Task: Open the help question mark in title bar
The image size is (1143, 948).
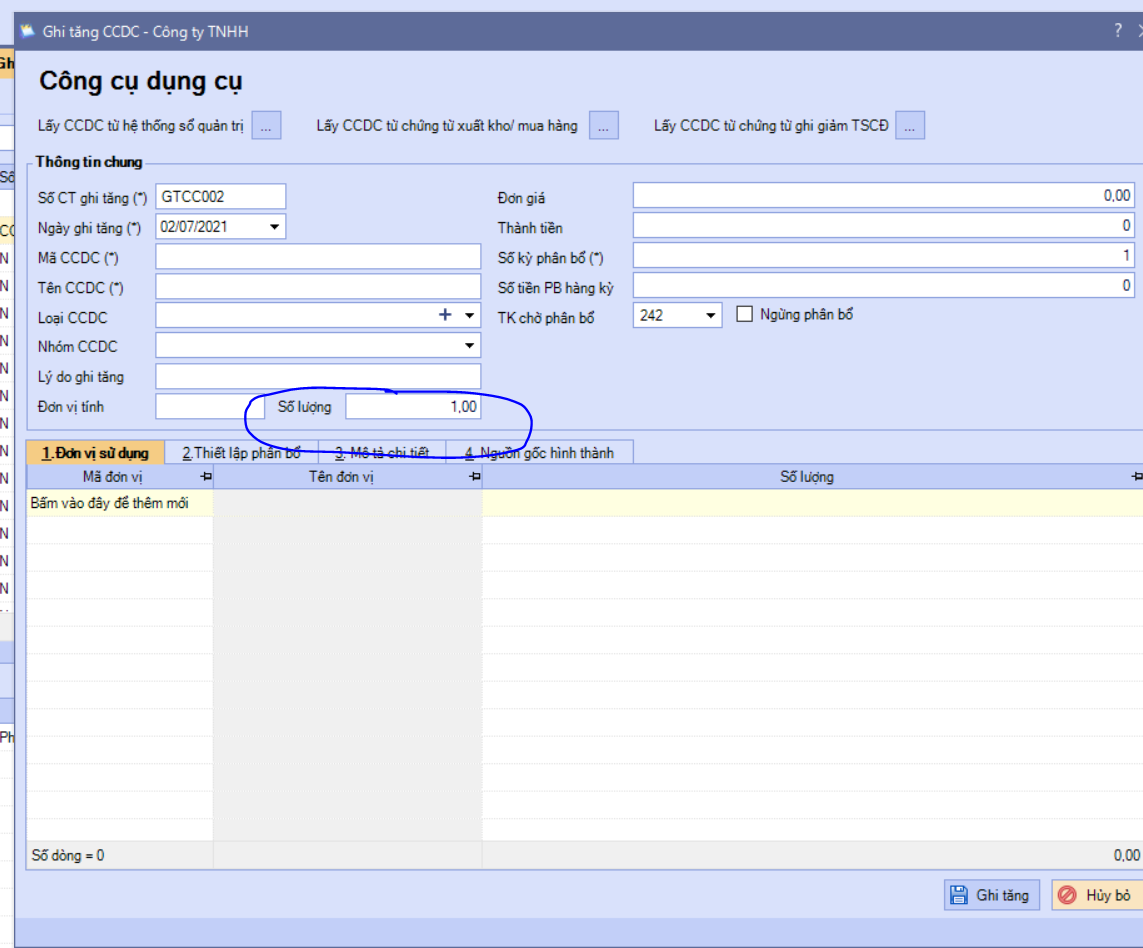Action: 1117,31
